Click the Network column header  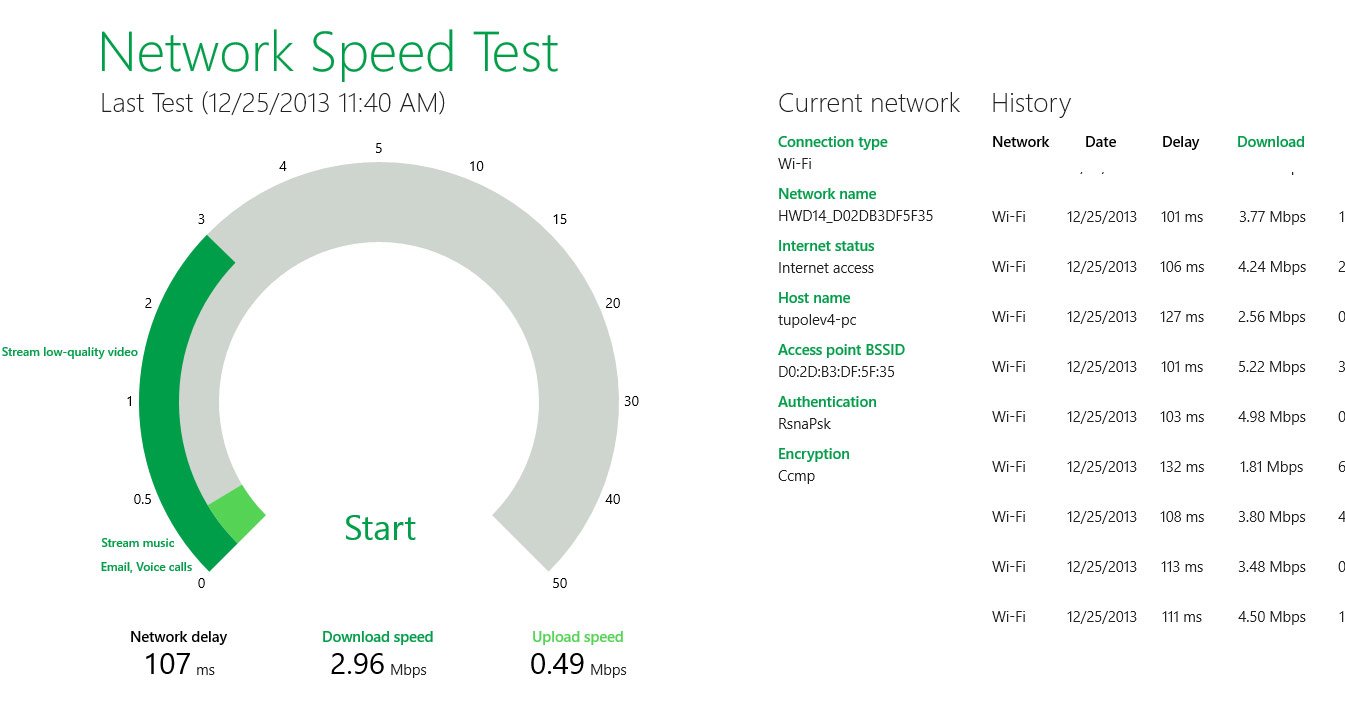click(1020, 142)
